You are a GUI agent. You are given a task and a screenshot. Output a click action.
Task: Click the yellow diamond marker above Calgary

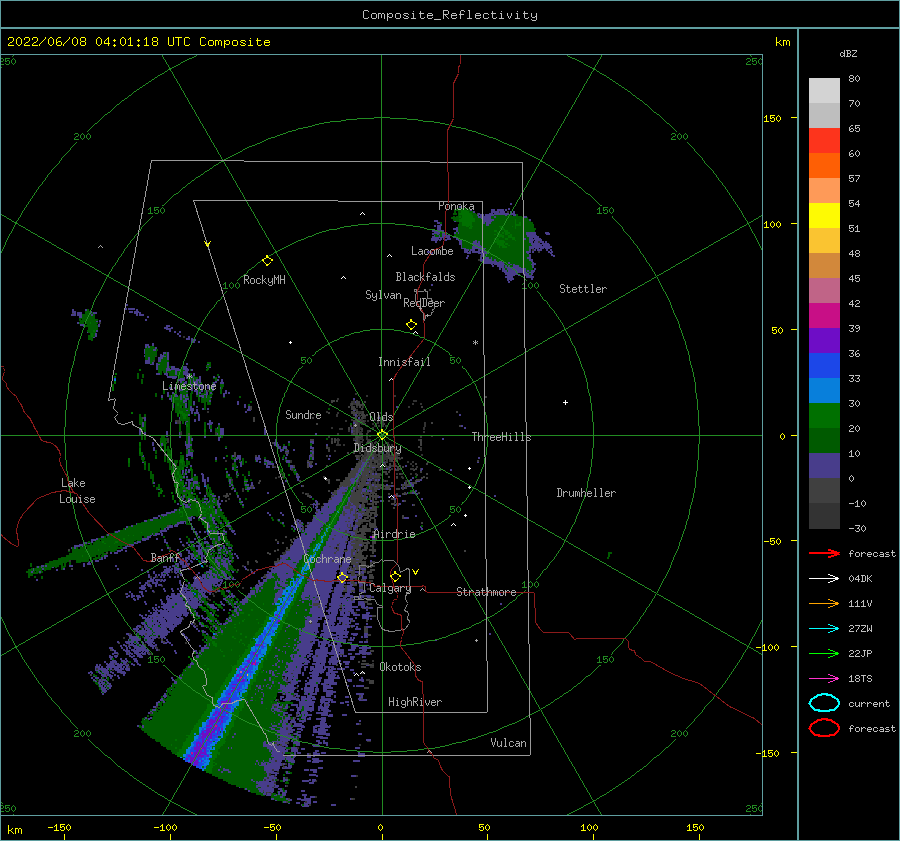395,576
